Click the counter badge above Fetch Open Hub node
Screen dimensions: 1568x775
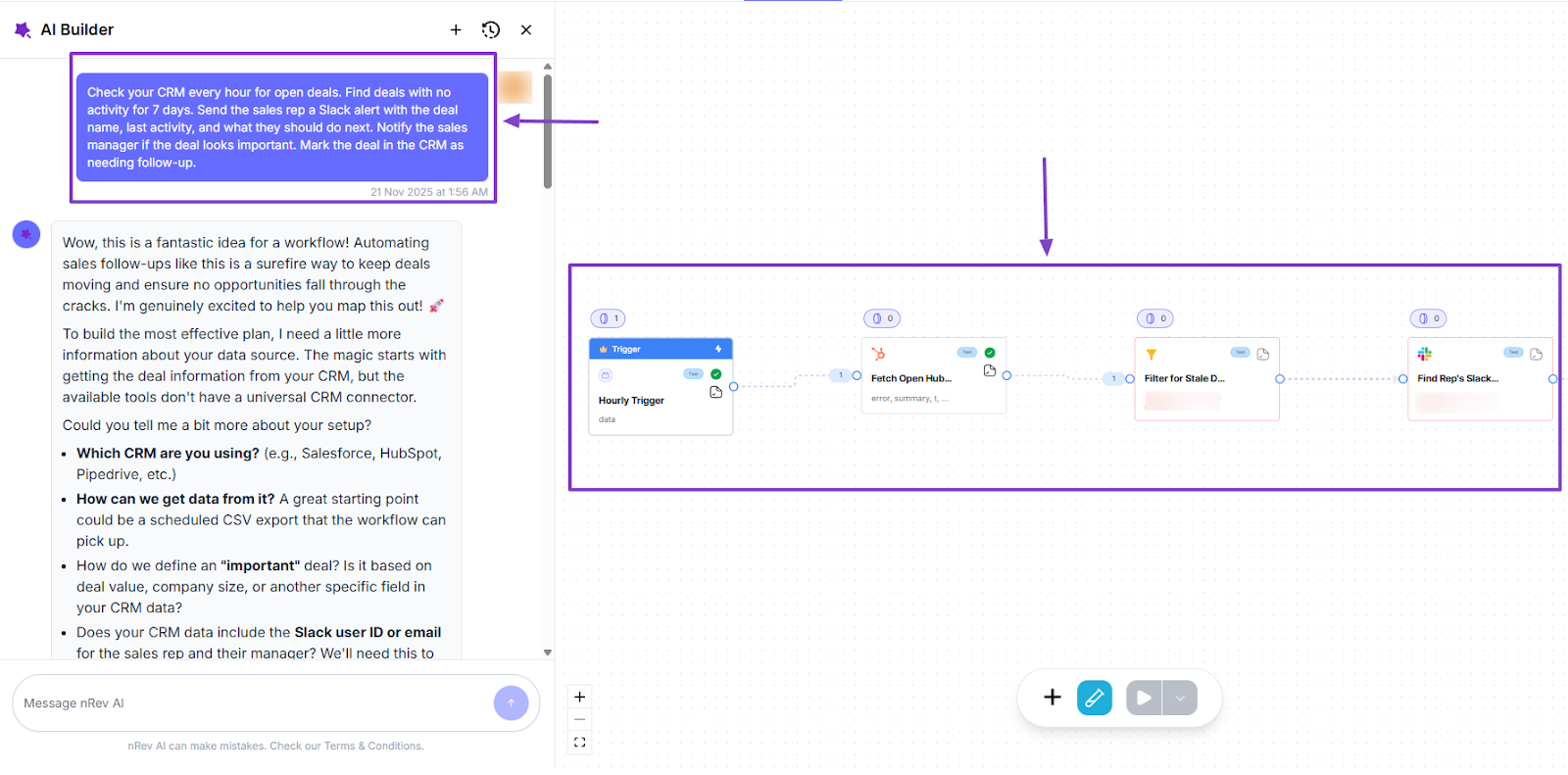tap(882, 318)
